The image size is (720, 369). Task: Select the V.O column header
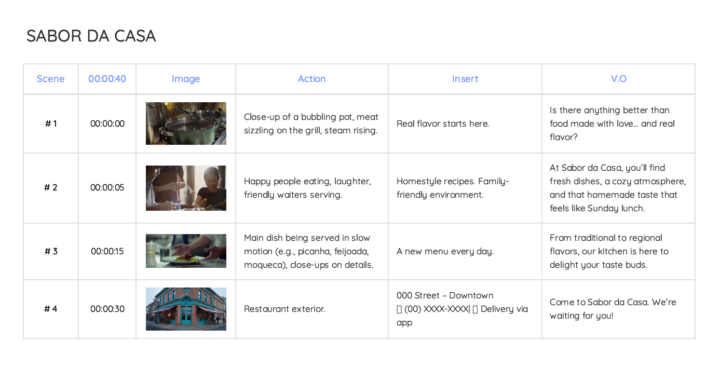coord(619,79)
